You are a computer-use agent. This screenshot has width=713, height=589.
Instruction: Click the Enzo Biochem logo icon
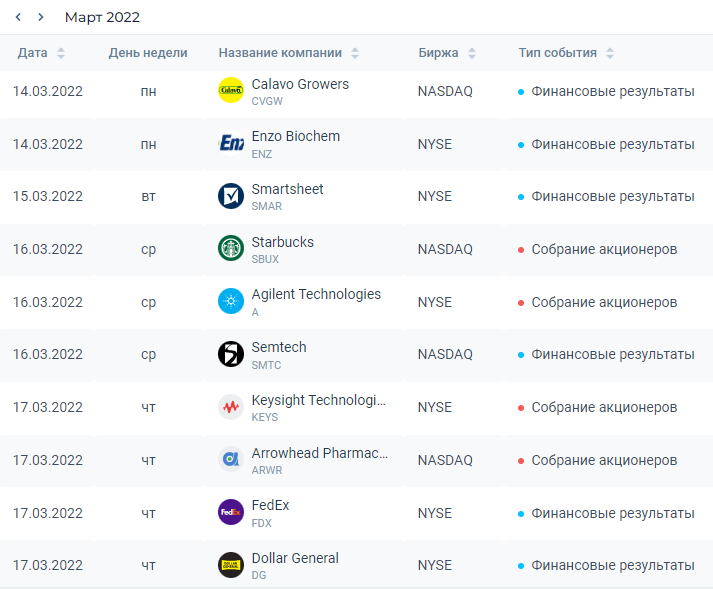point(231,144)
